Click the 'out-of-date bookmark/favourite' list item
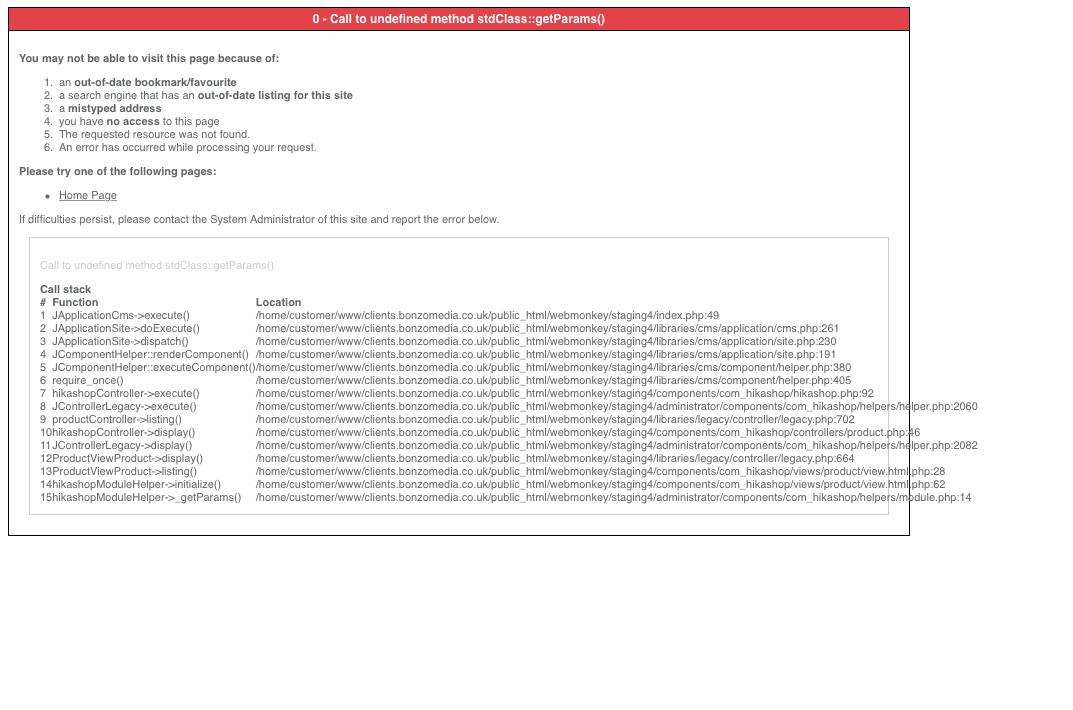The image size is (1073, 710). [148, 83]
